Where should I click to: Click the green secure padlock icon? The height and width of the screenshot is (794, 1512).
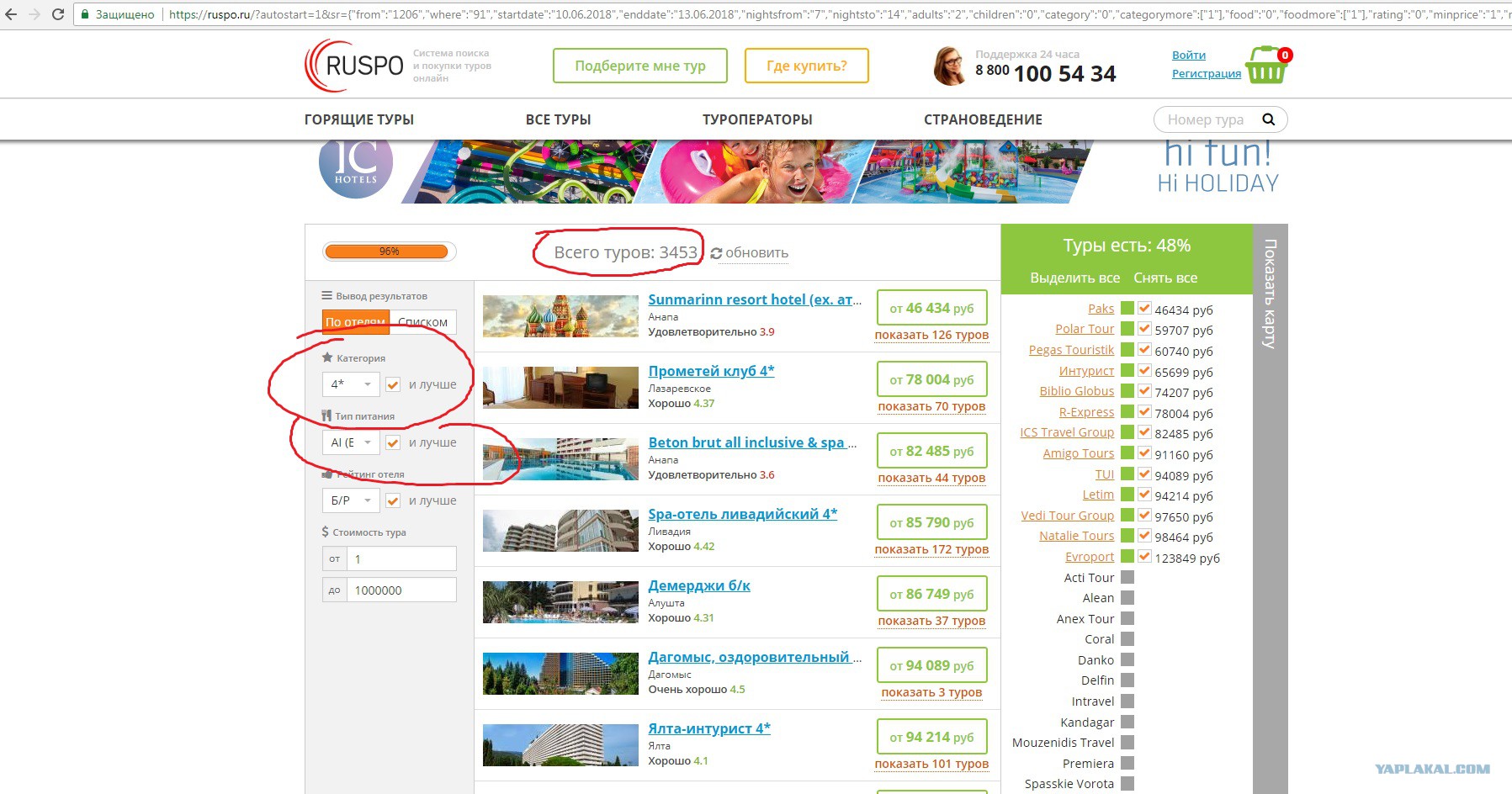(x=85, y=14)
